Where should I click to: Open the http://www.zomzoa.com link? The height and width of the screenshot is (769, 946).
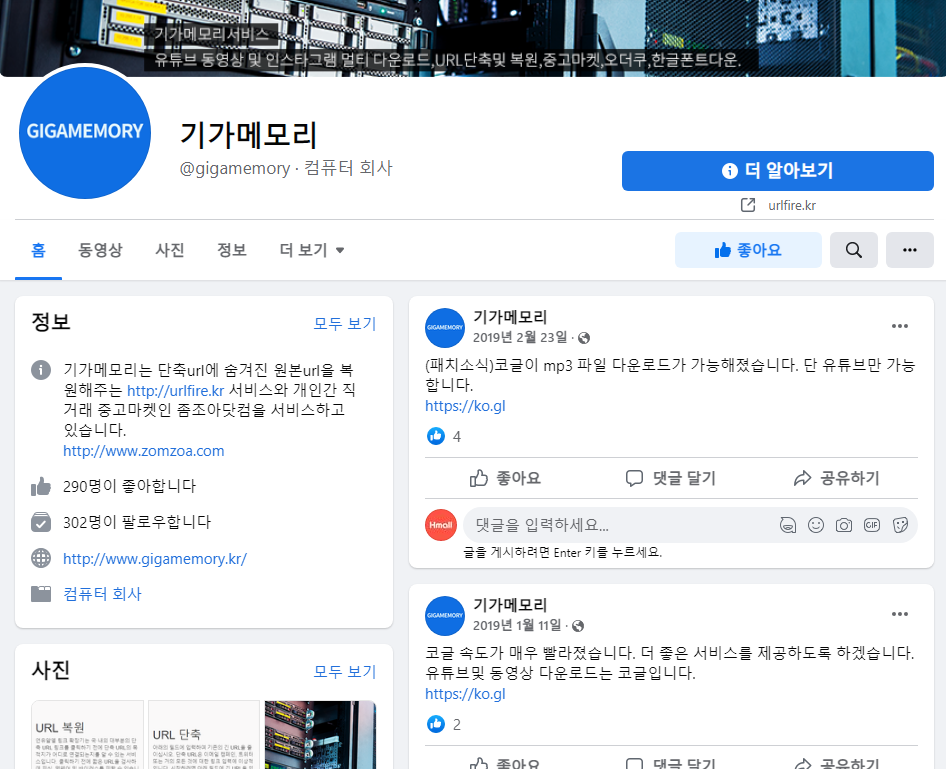click(144, 451)
